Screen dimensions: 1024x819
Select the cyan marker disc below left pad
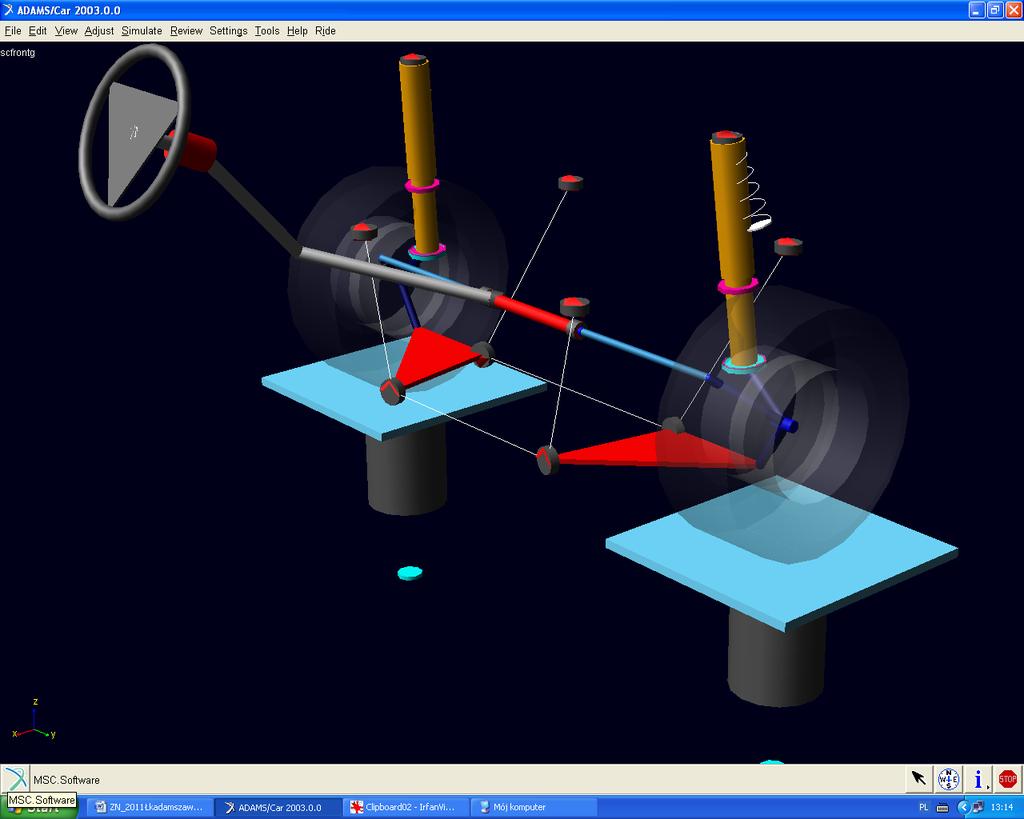coord(410,573)
